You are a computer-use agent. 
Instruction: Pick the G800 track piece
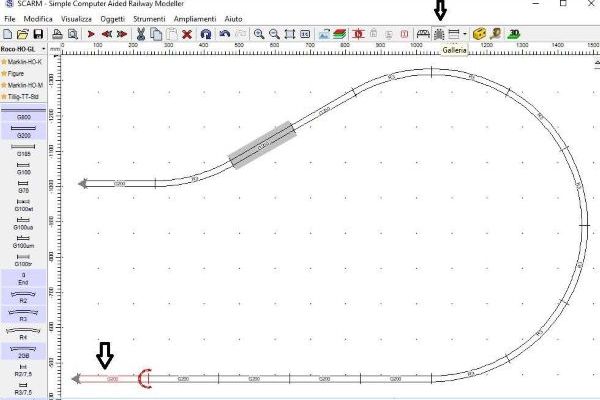click(x=23, y=116)
